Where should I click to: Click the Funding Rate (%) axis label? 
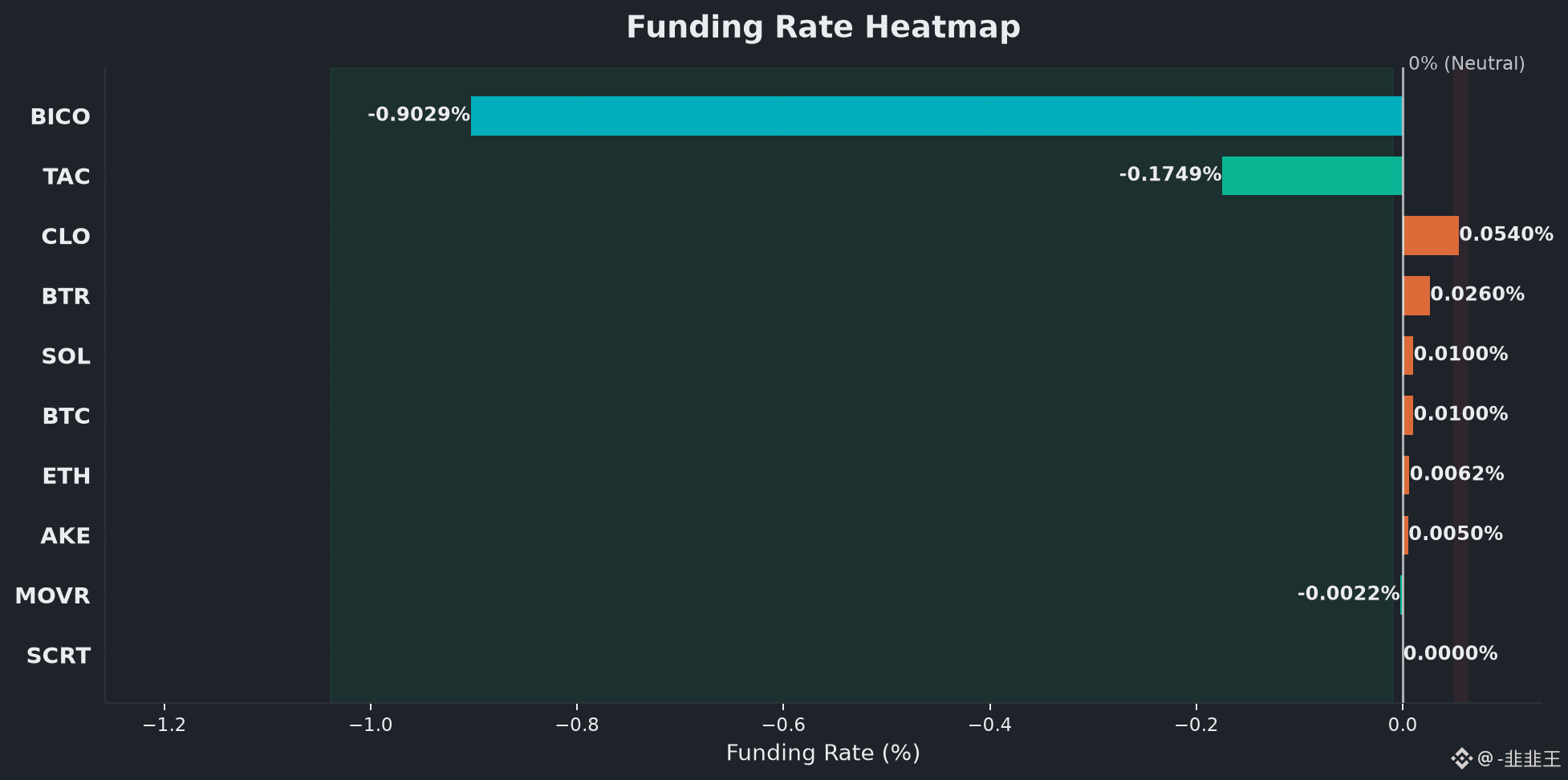(x=823, y=753)
